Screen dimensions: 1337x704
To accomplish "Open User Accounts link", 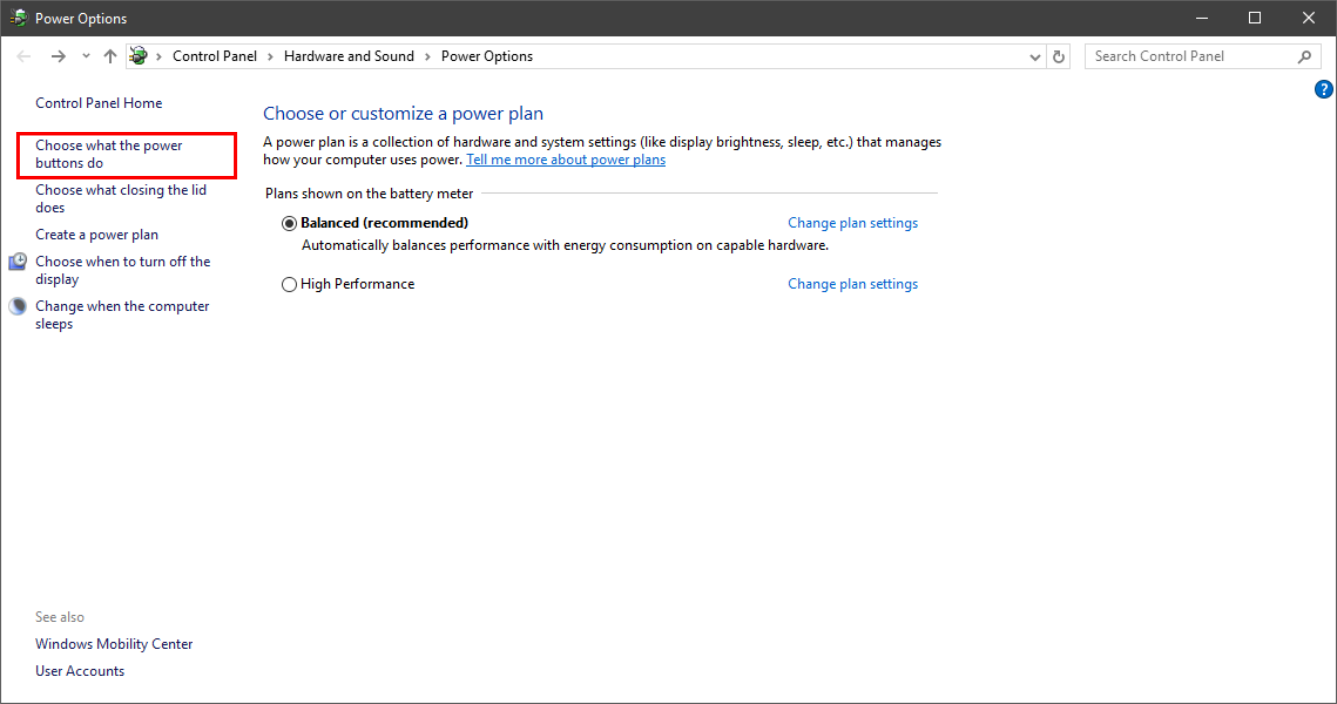I will (x=80, y=671).
